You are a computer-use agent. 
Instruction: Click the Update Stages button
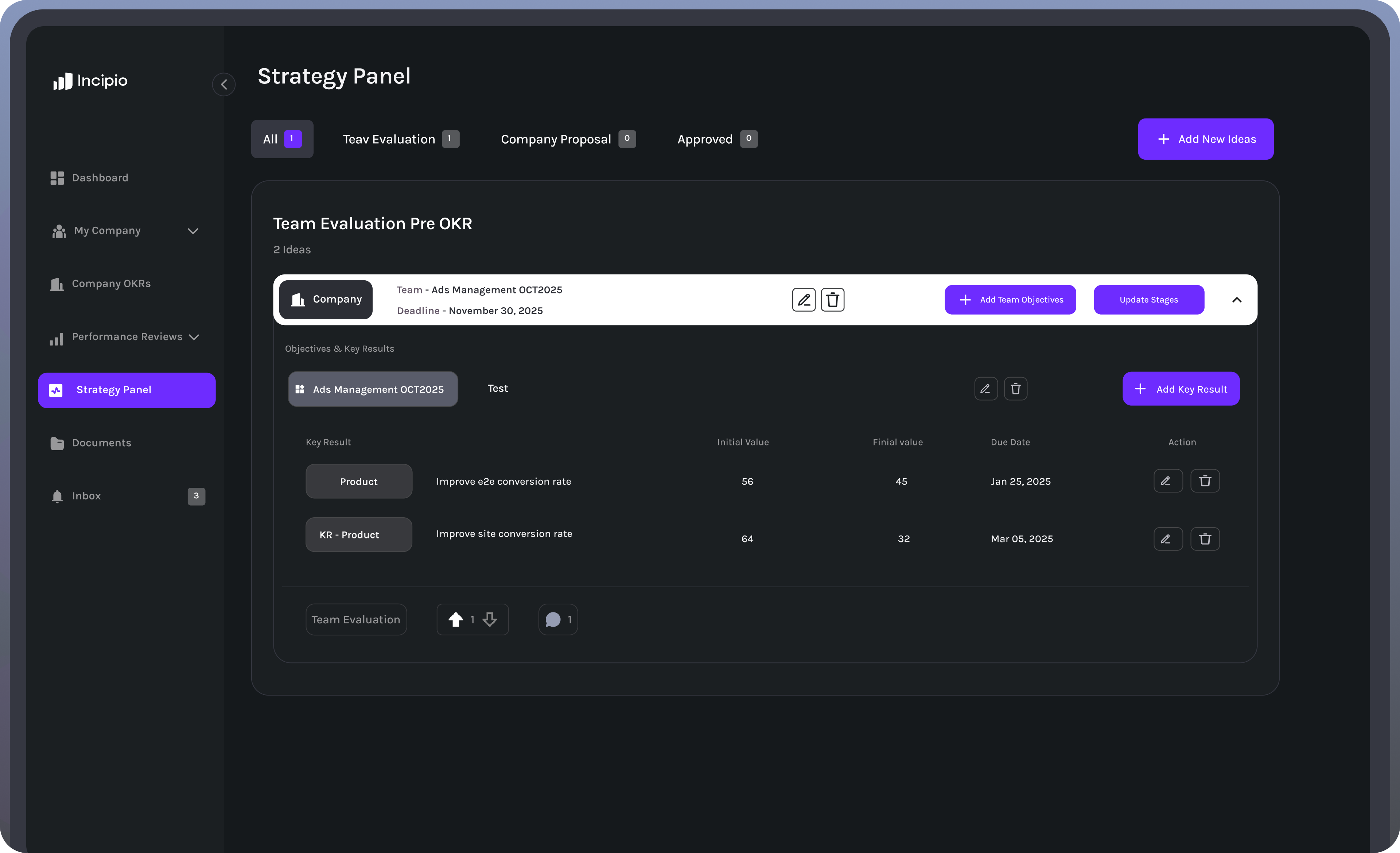tap(1148, 300)
